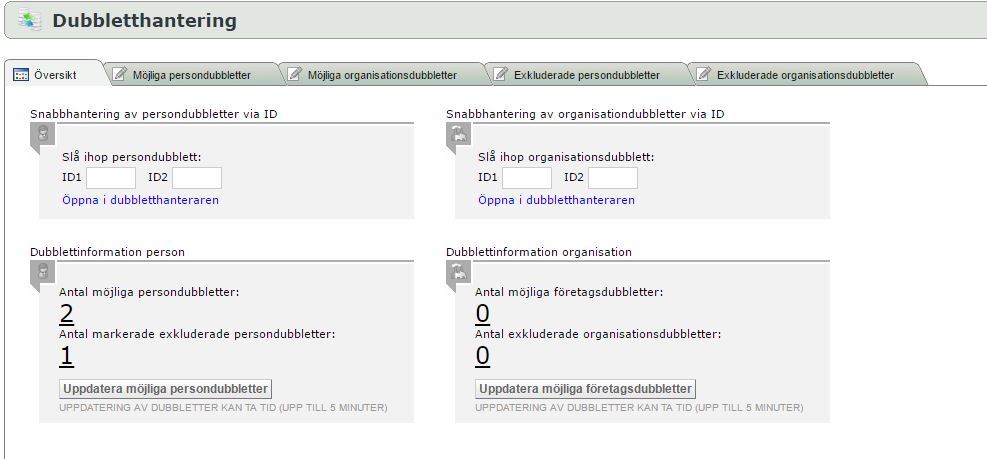Click the label Slå ihop persondubblett:
This screenshot has height=459, width=987.
coord(132,157)
